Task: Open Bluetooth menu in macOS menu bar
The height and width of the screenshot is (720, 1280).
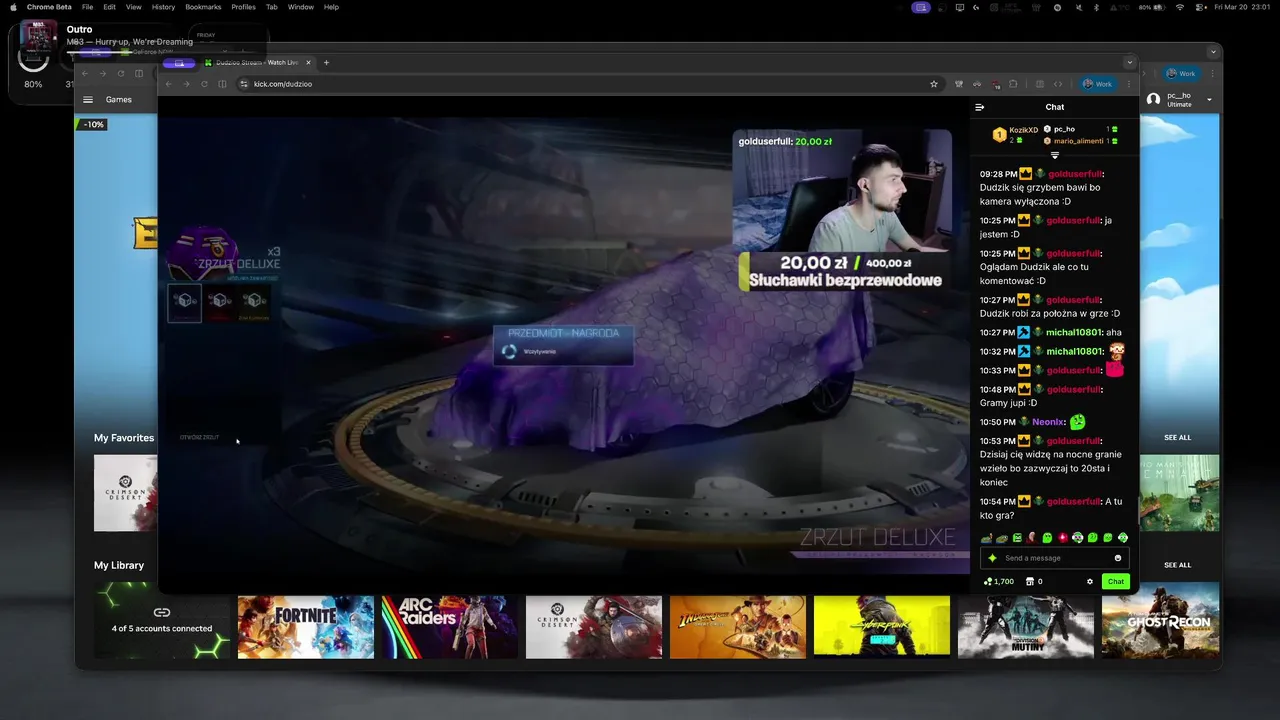Action: point(1096,7)
